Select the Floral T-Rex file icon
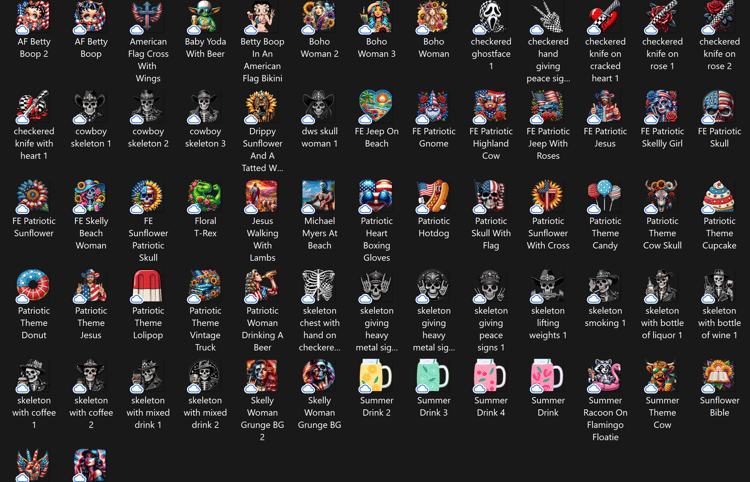Image resolution: width=750 pixels, height=482 pixels. point(205,196)
